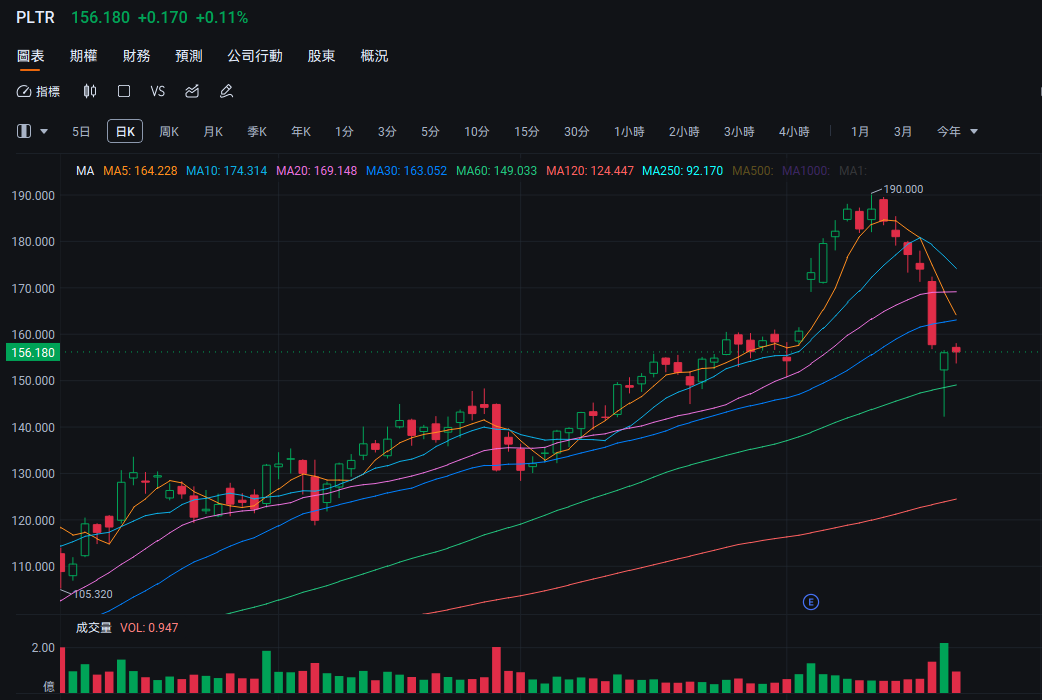Click the chart style settings icon
This screenshot has height=700, width=1042.
(x=191, y=91)
